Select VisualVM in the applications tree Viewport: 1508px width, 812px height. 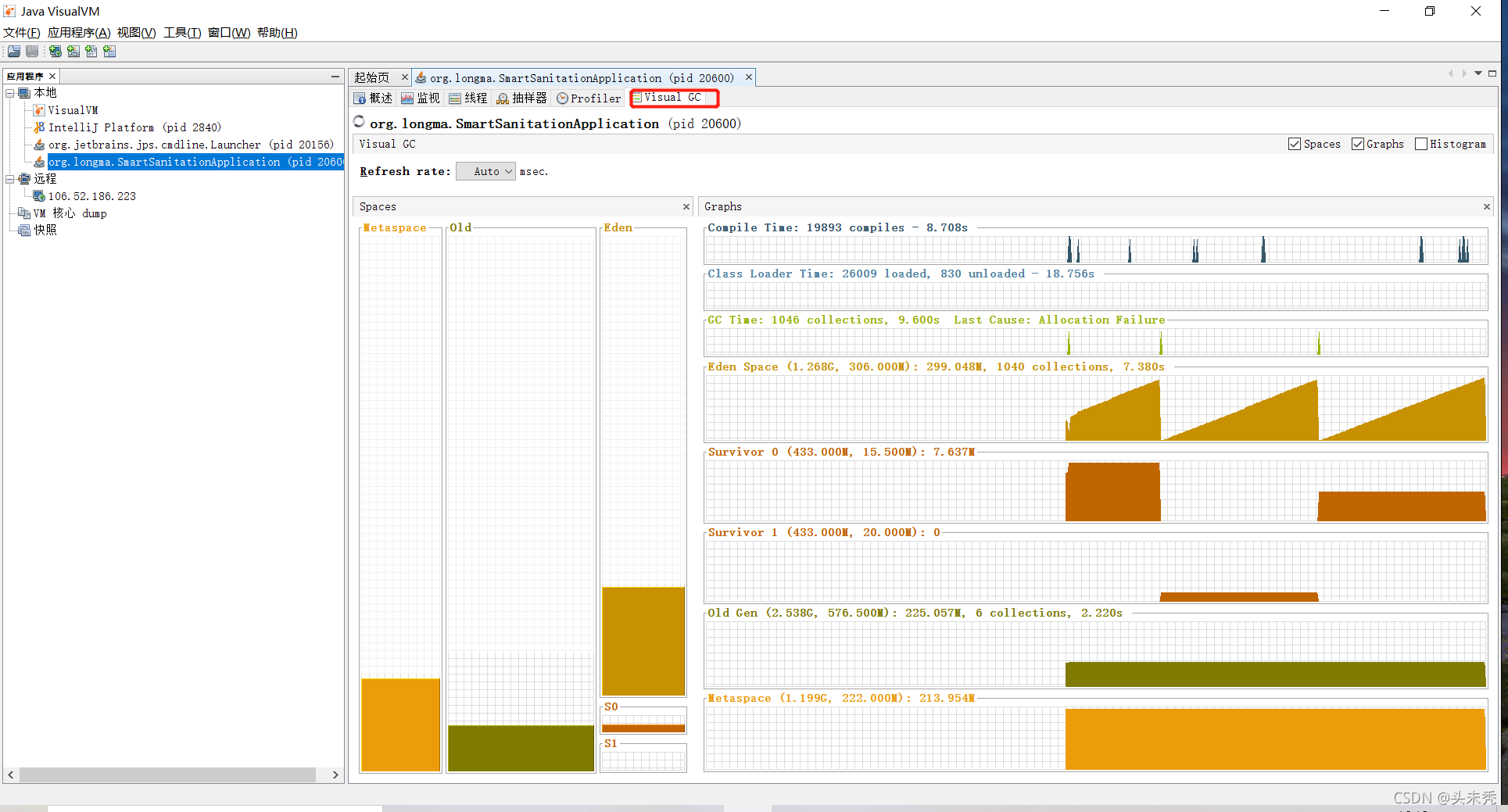tap(73, 110)
